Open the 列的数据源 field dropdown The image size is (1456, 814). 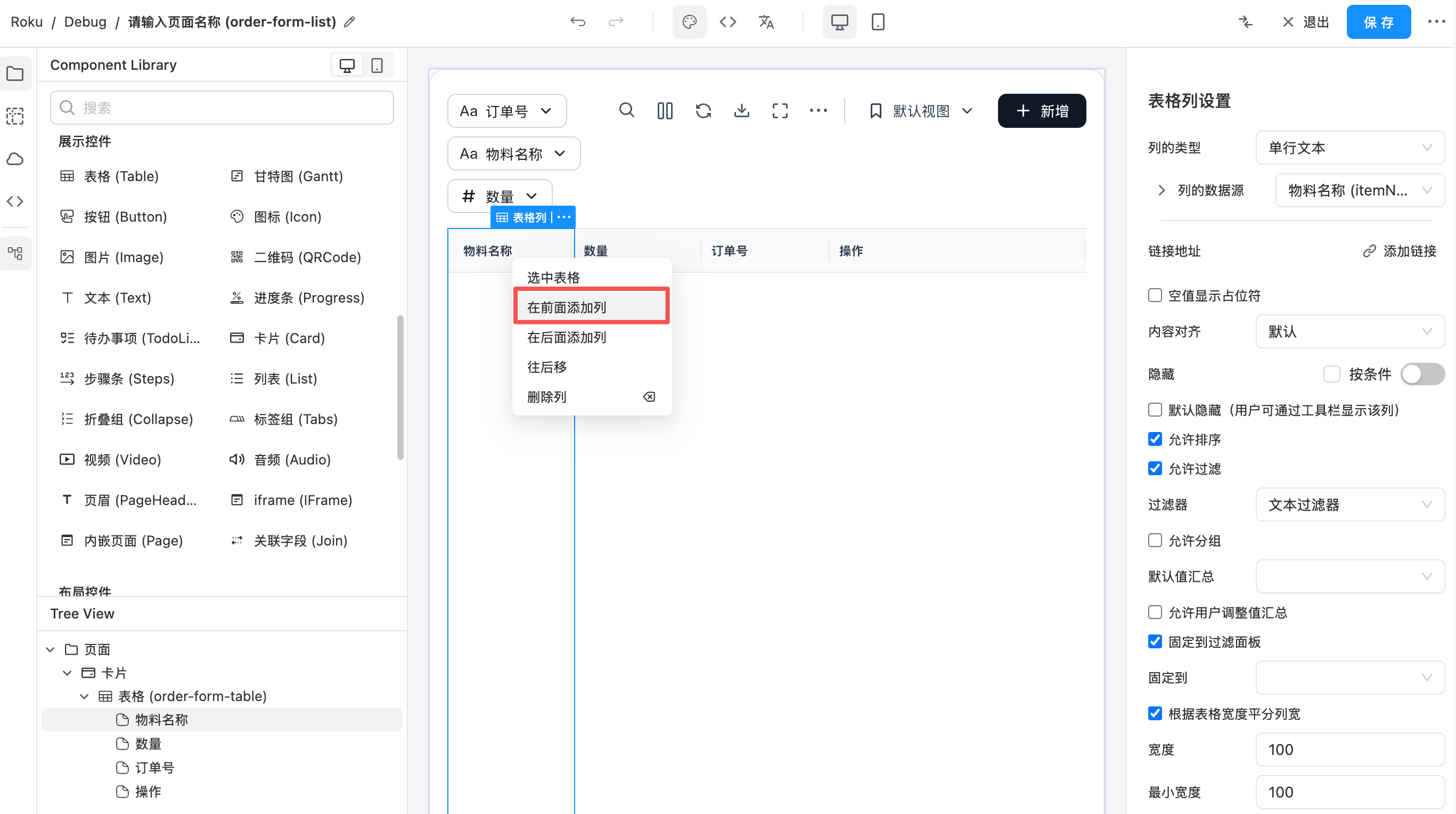(x=1360, y=190)
